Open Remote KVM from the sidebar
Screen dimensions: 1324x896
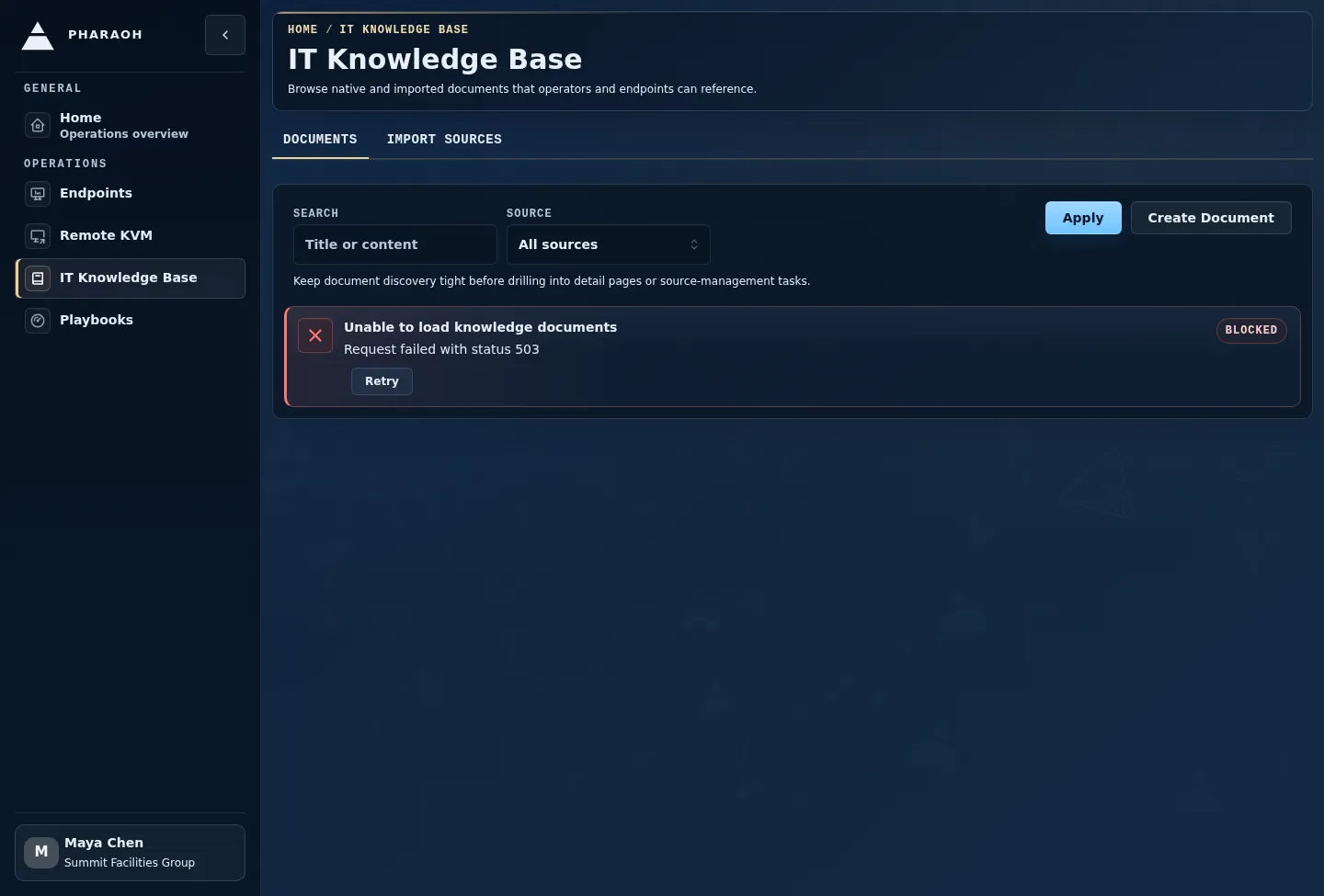131,235
